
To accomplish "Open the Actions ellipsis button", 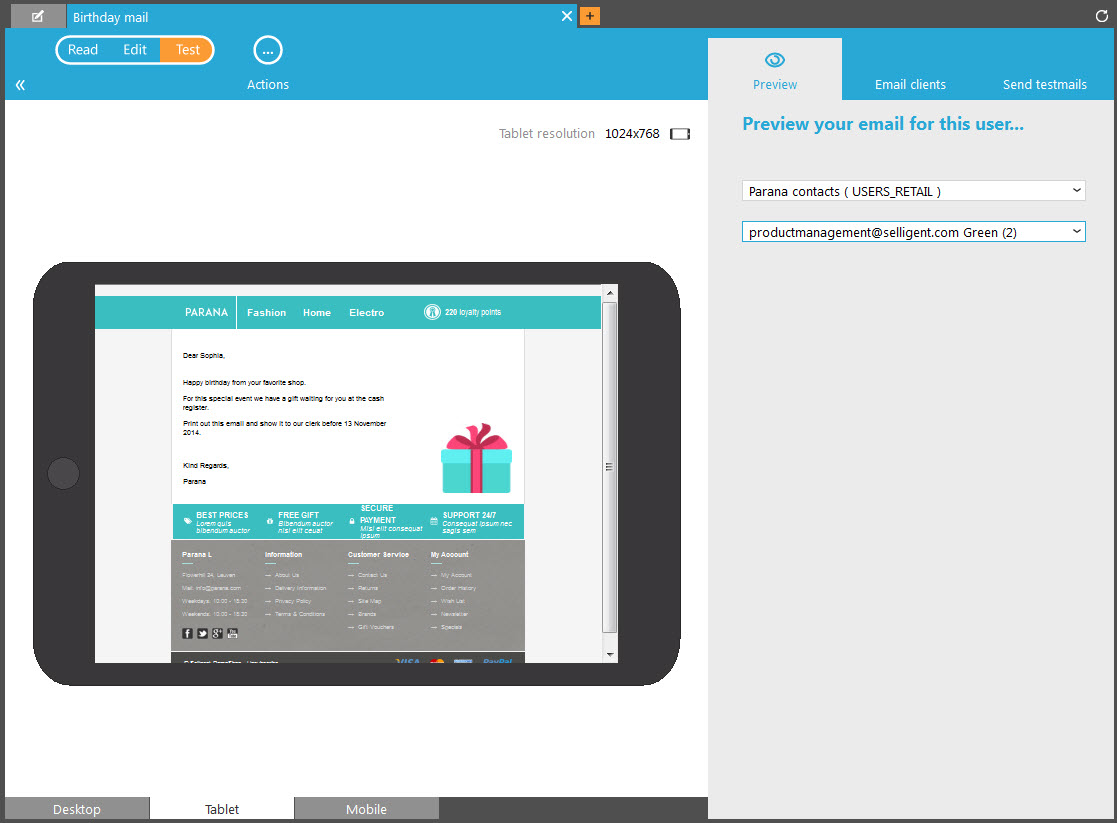I will [268, 50].
